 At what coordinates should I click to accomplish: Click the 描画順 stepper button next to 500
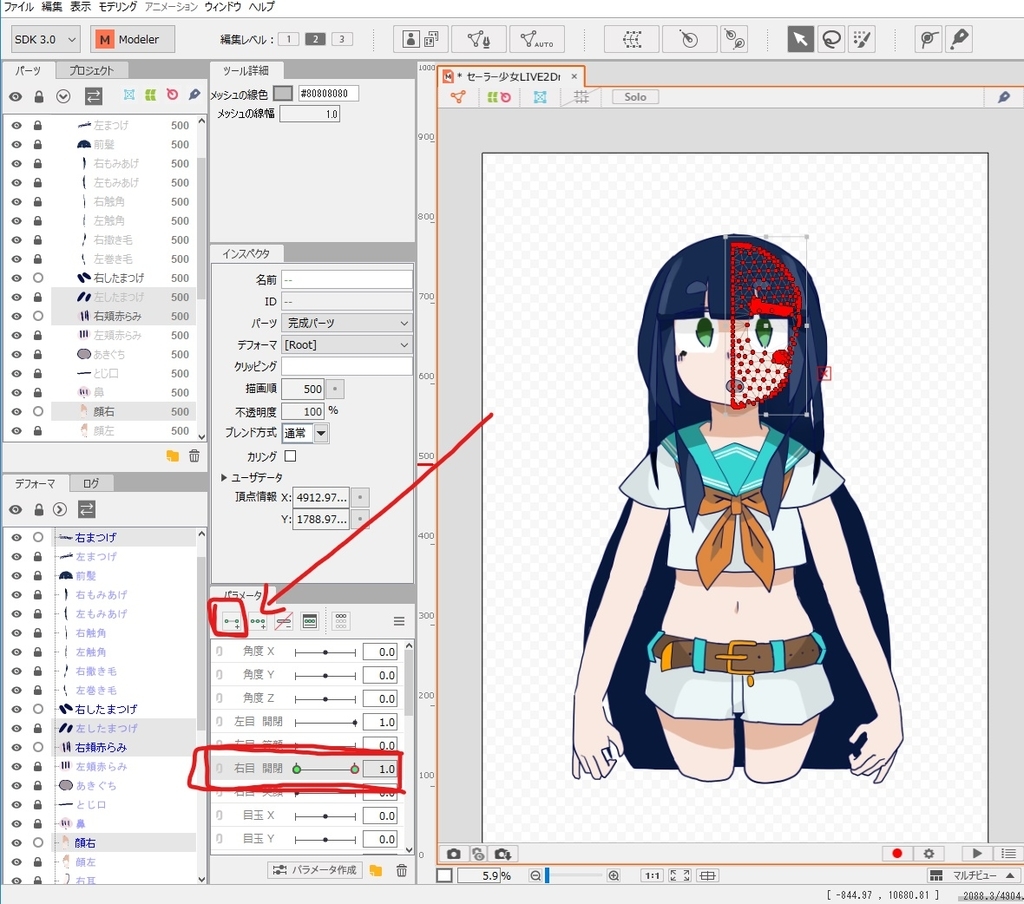pos(335,389)
